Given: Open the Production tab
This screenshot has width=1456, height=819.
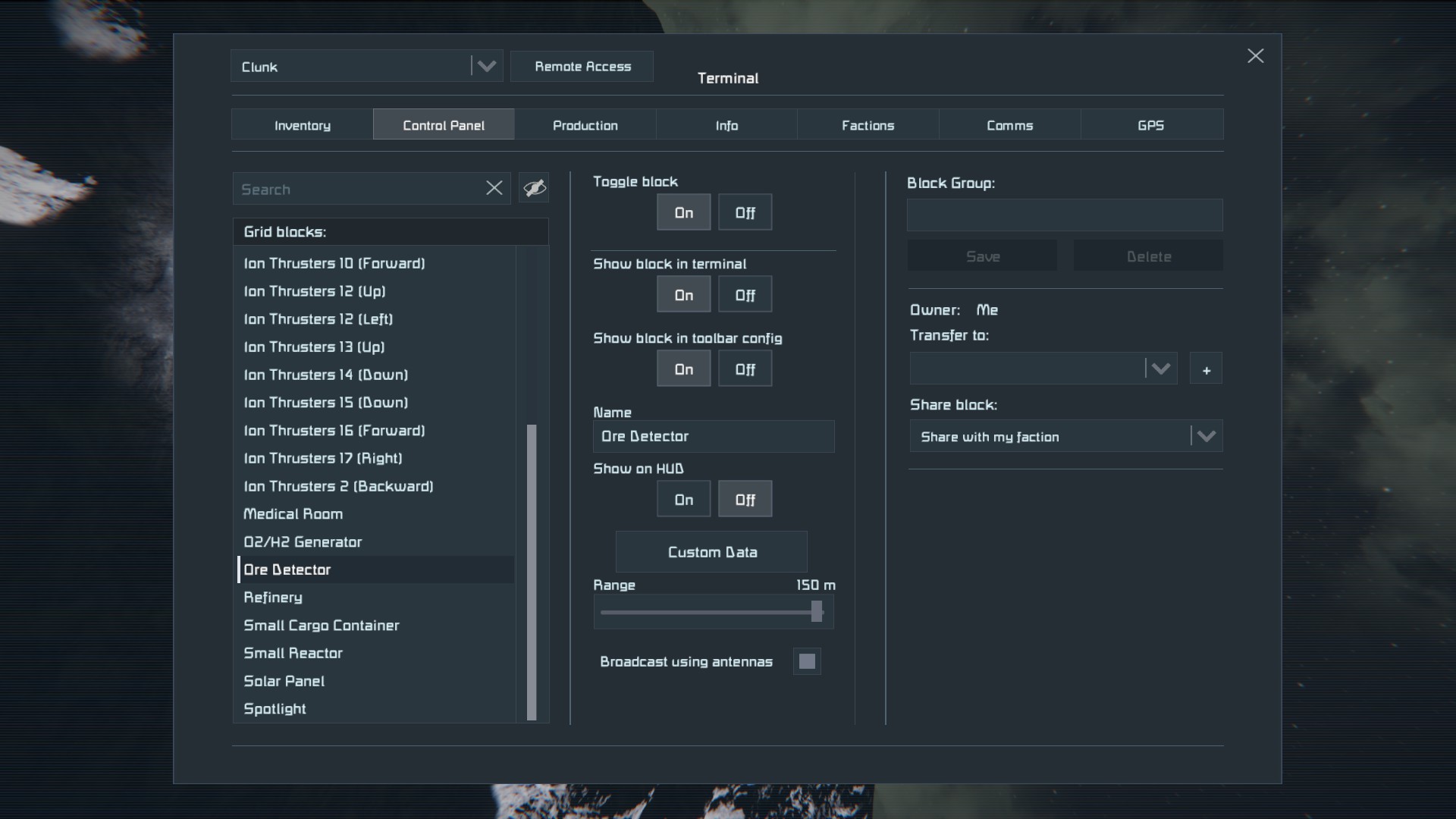Looking at the screenshot, I should 585,125.
